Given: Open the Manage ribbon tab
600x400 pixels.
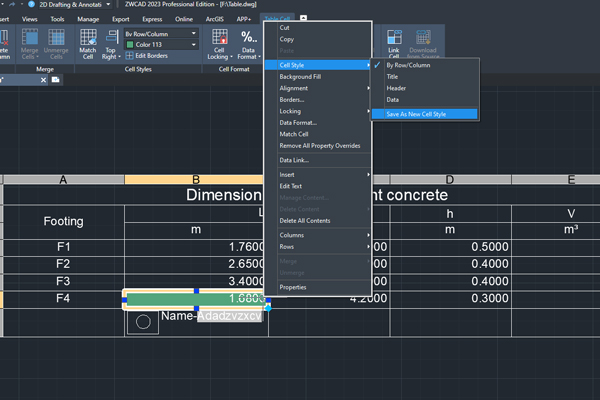Looking at the screenshot, I should pos(88,19).
